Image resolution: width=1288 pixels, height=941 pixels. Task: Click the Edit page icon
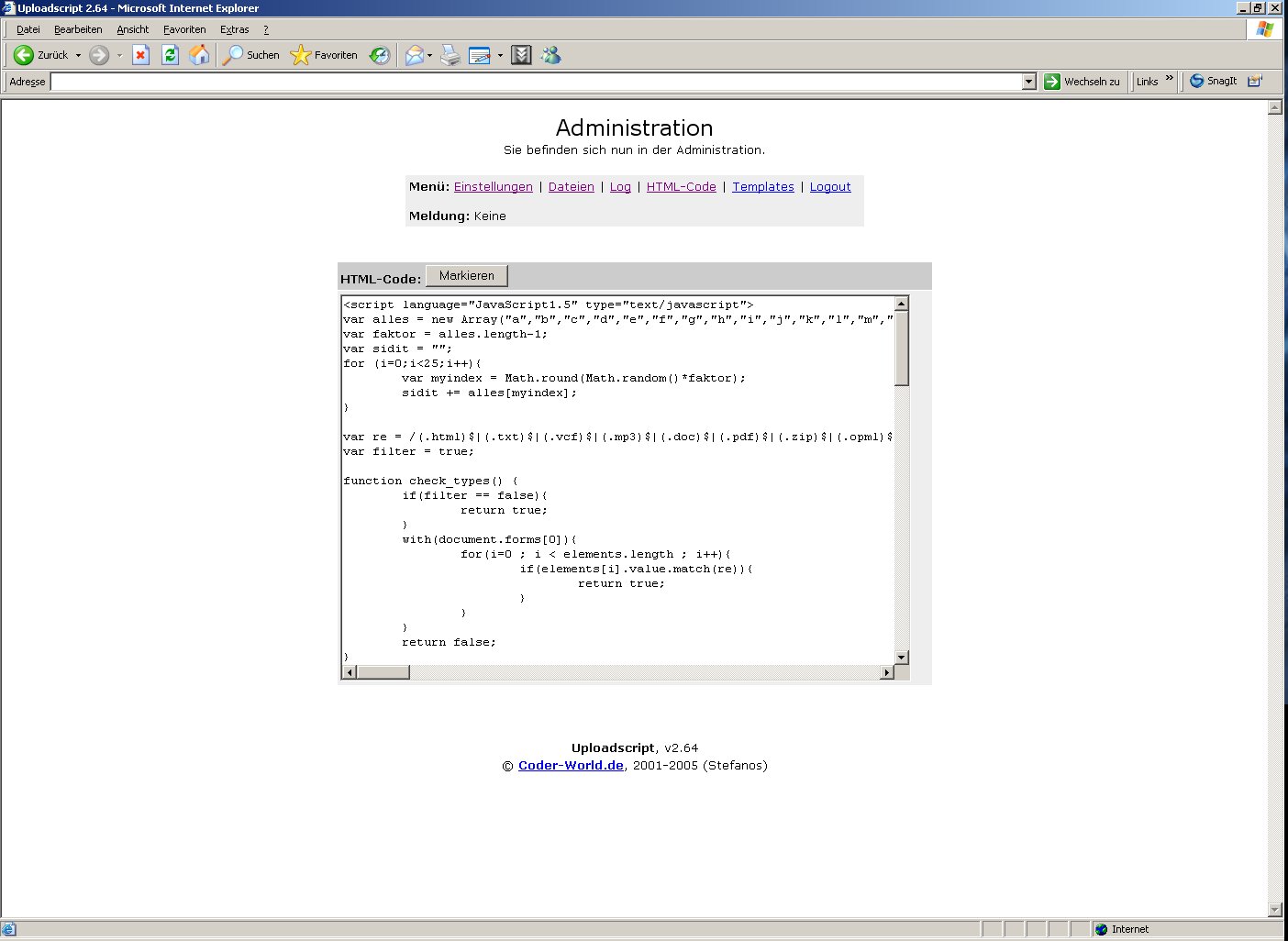click(x=480, y=55)
